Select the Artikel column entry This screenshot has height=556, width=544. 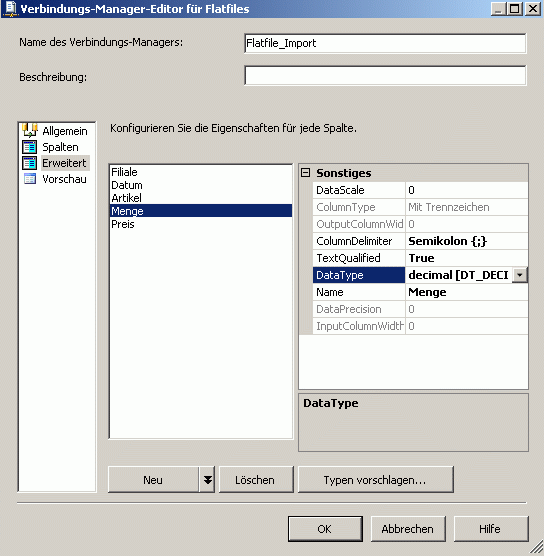point(126,198)
